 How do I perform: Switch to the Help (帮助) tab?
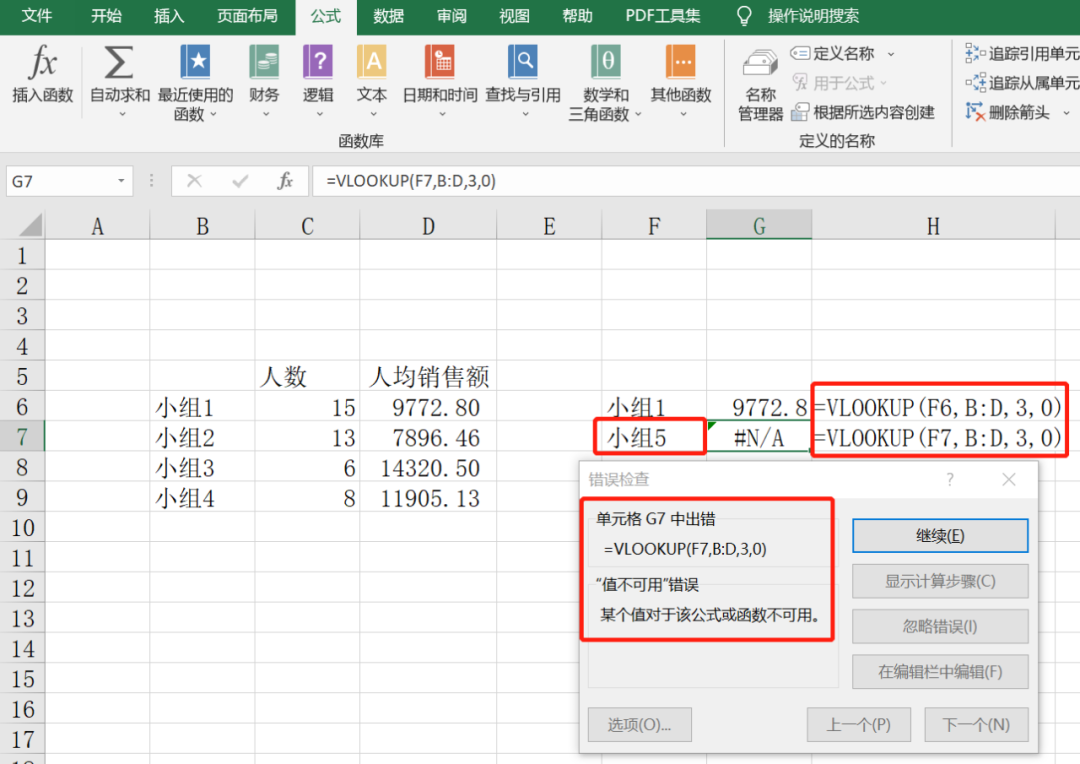[577, 15]
